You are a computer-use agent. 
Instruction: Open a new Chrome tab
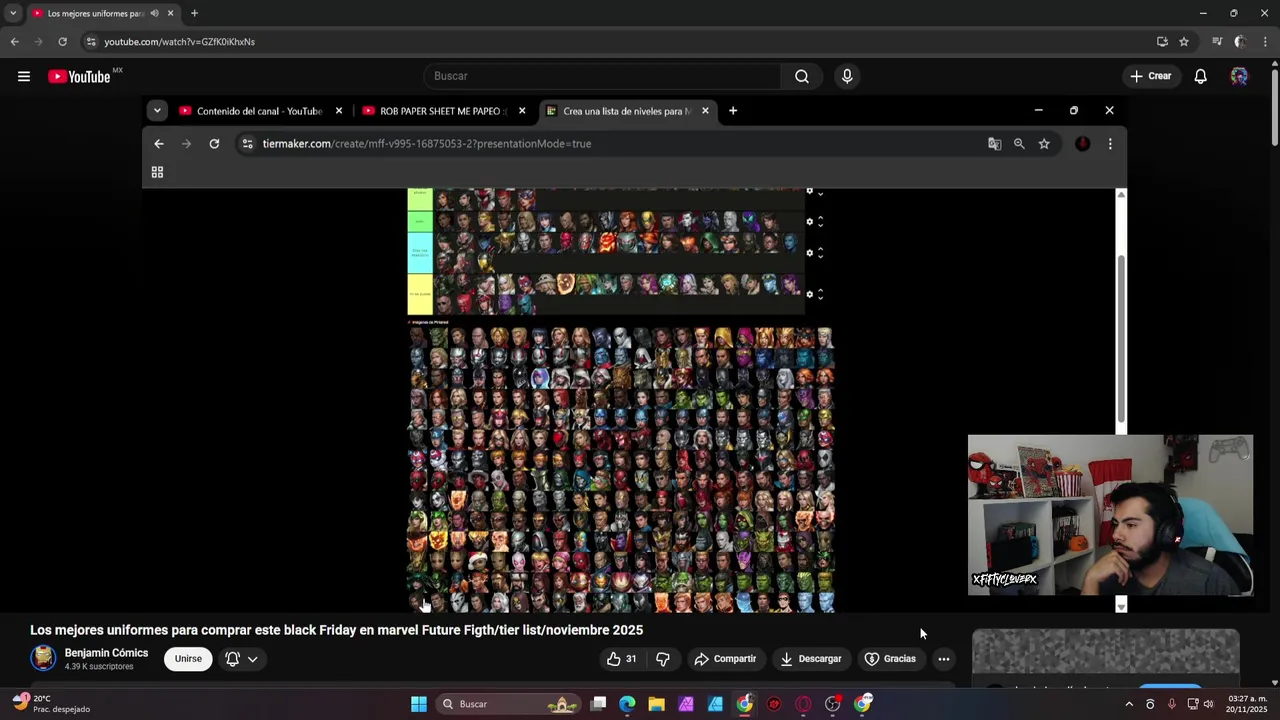[194, 13]
